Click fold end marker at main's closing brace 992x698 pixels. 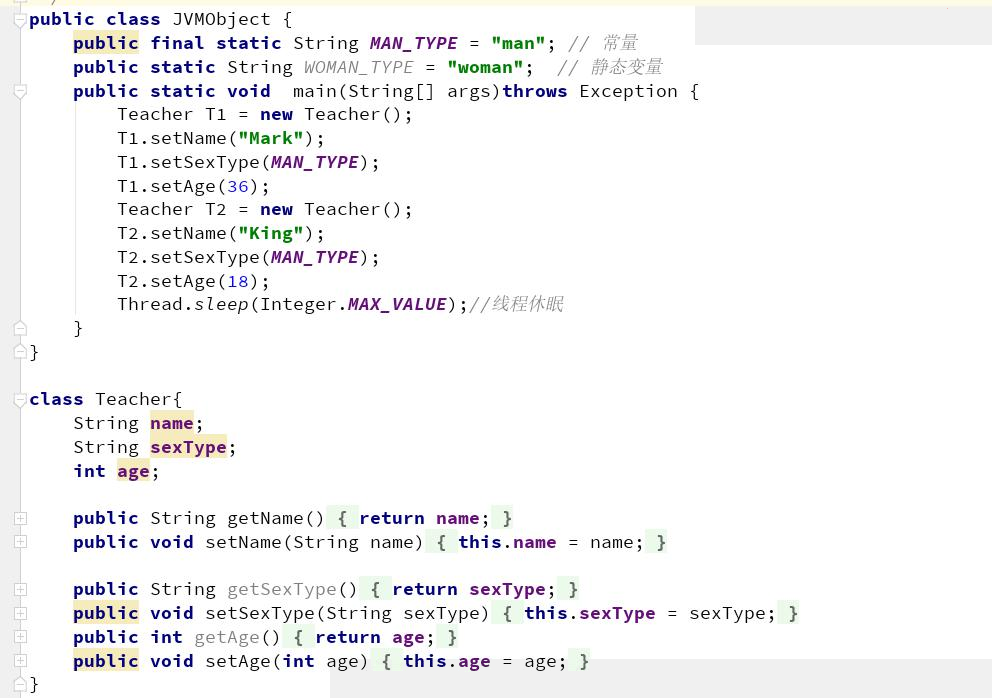(20, 328)
